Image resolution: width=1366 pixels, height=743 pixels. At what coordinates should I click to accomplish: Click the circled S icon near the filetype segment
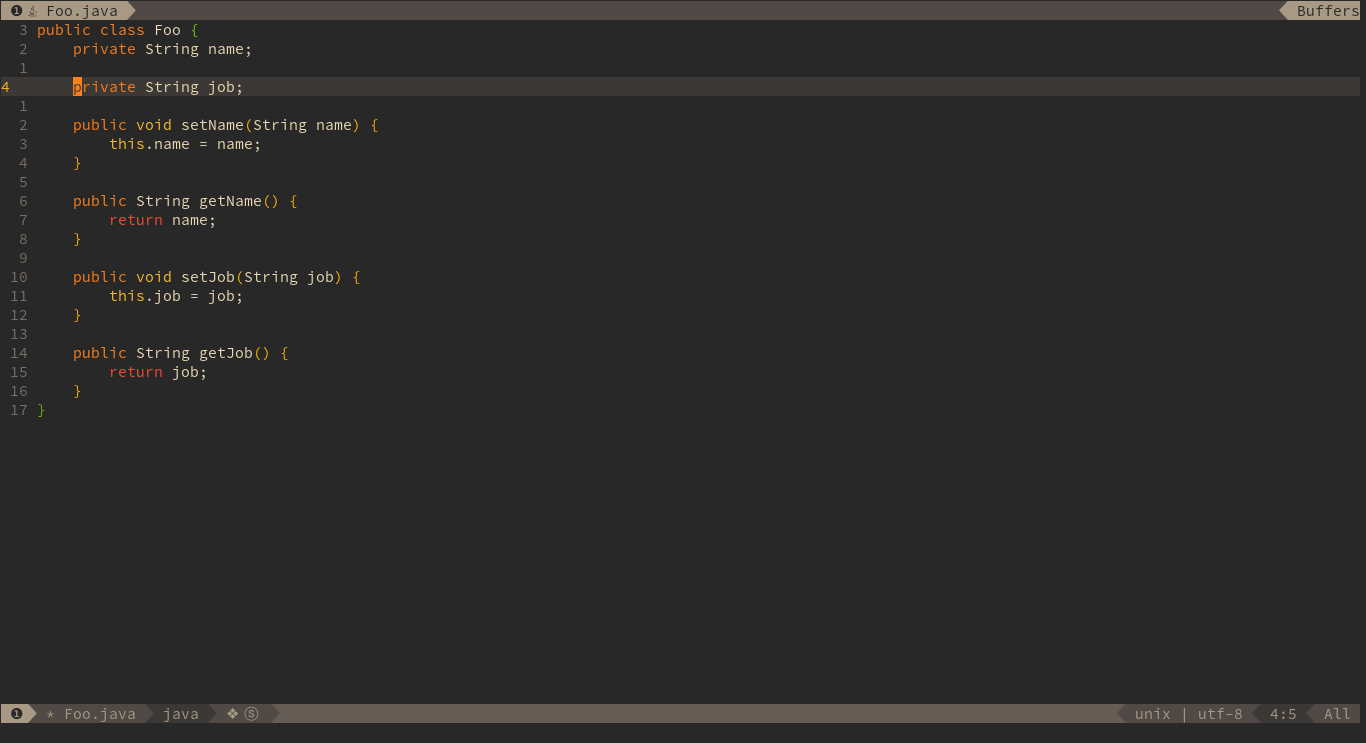point(251,713)
